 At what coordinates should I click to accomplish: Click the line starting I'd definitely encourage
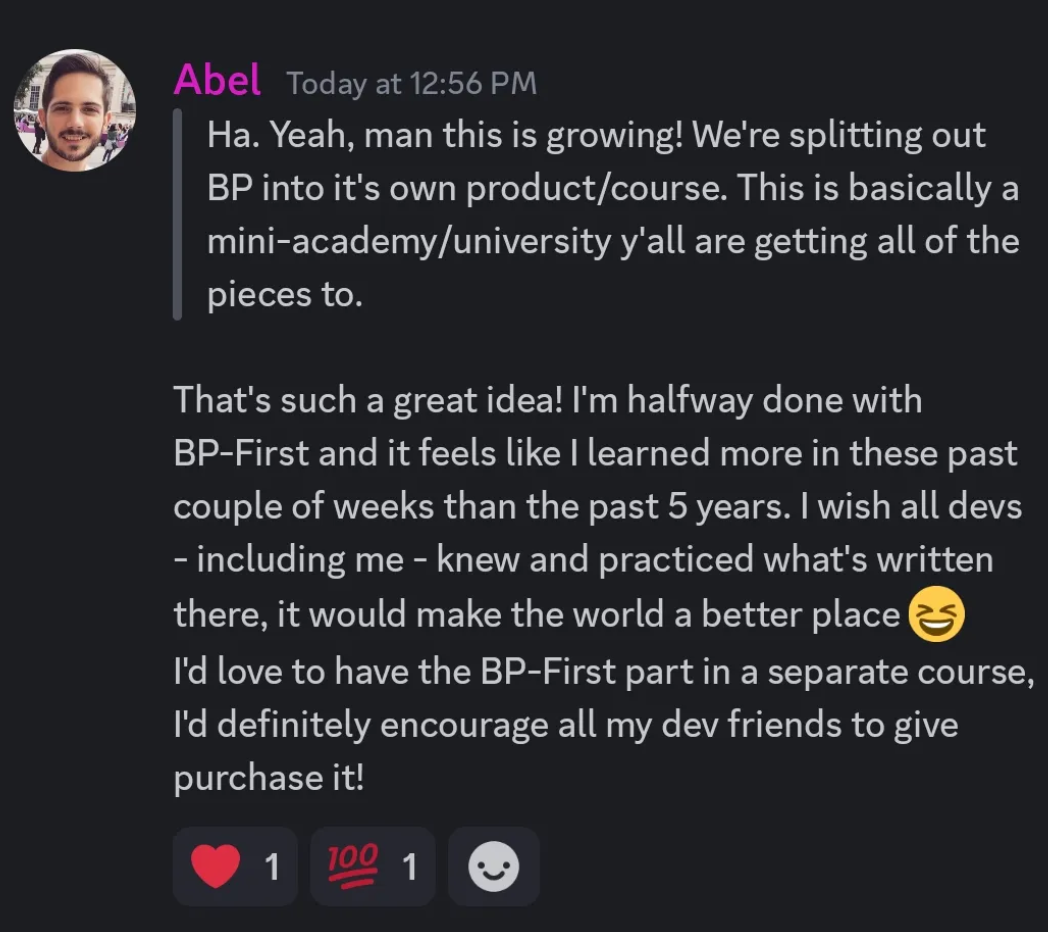pos(565,725)
